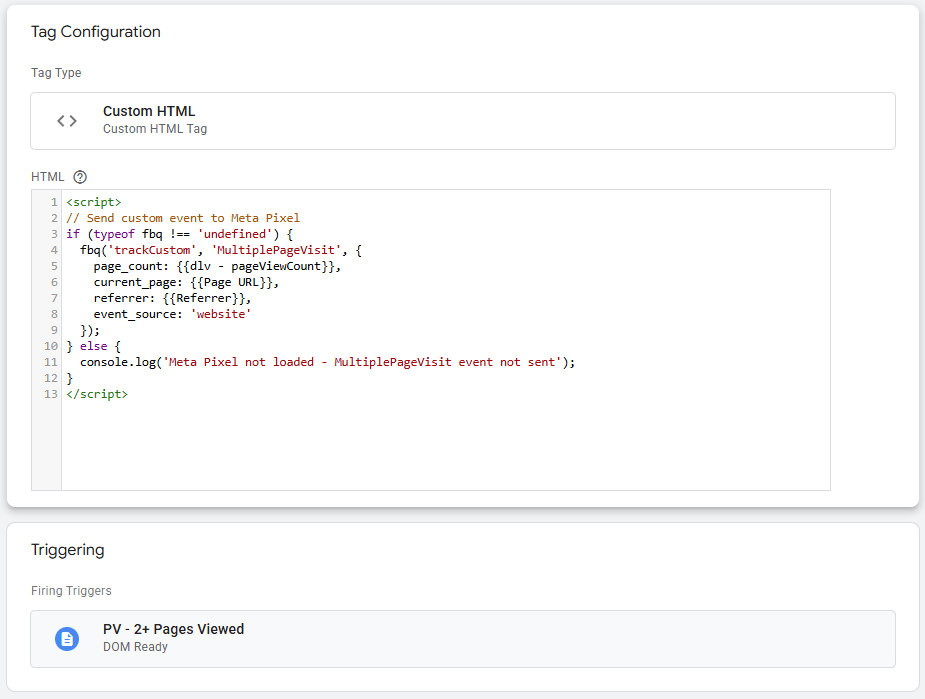Click the closing brace on line 12
Viewport: 925px width, 699px height.
pyautogui.click(x=70, y=378)
